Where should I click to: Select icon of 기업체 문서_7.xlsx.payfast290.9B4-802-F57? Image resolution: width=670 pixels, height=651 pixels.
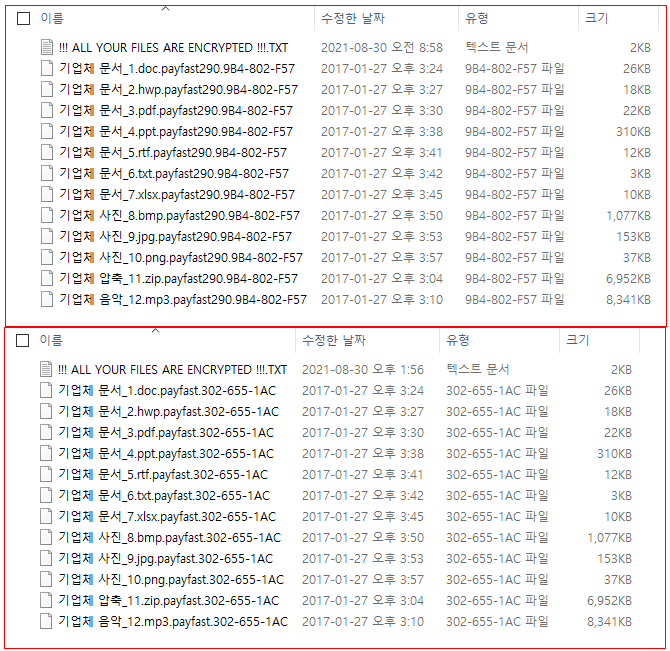click(47, 194)
